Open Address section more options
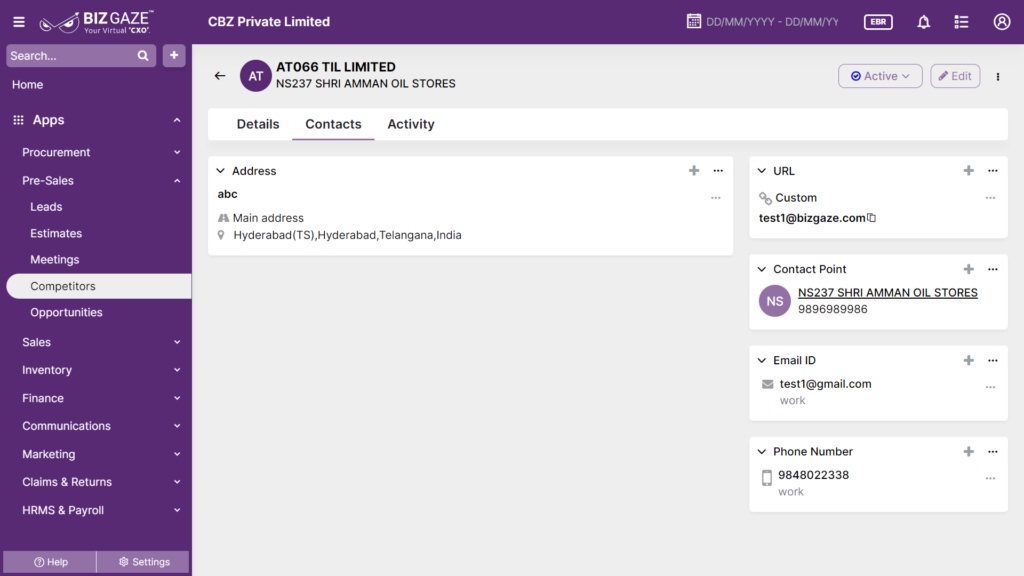This screenshot has width=1024, height=576. pyautogui.click(x=718, y=170)
